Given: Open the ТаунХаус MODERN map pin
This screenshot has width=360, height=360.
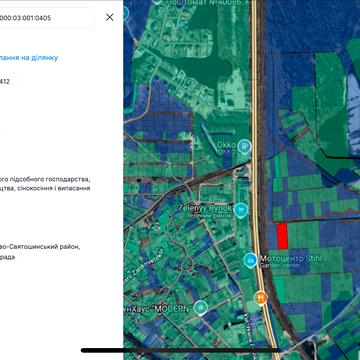Looking at the screenshot, I should pos(200,307).
